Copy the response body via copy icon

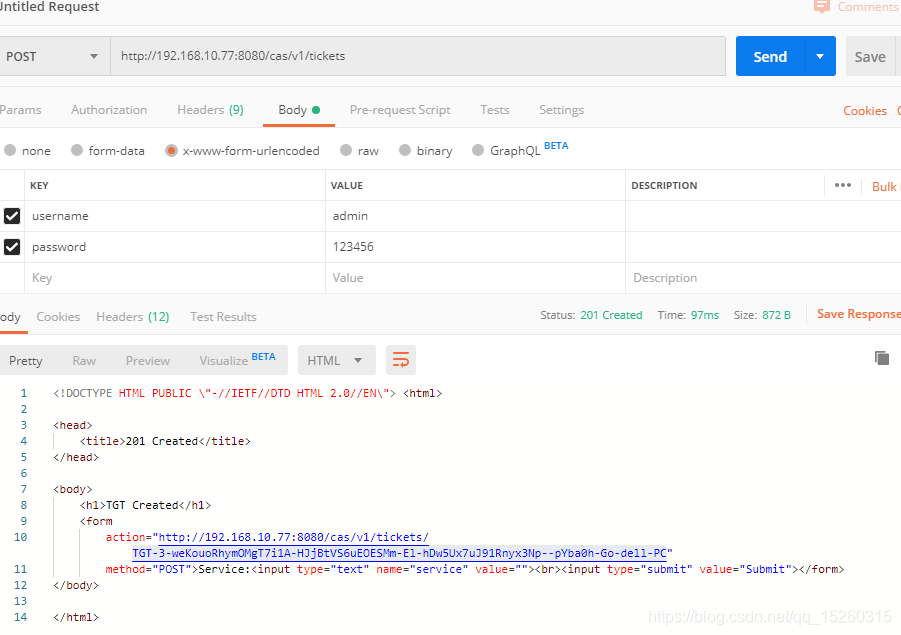[x=881, y=356]
